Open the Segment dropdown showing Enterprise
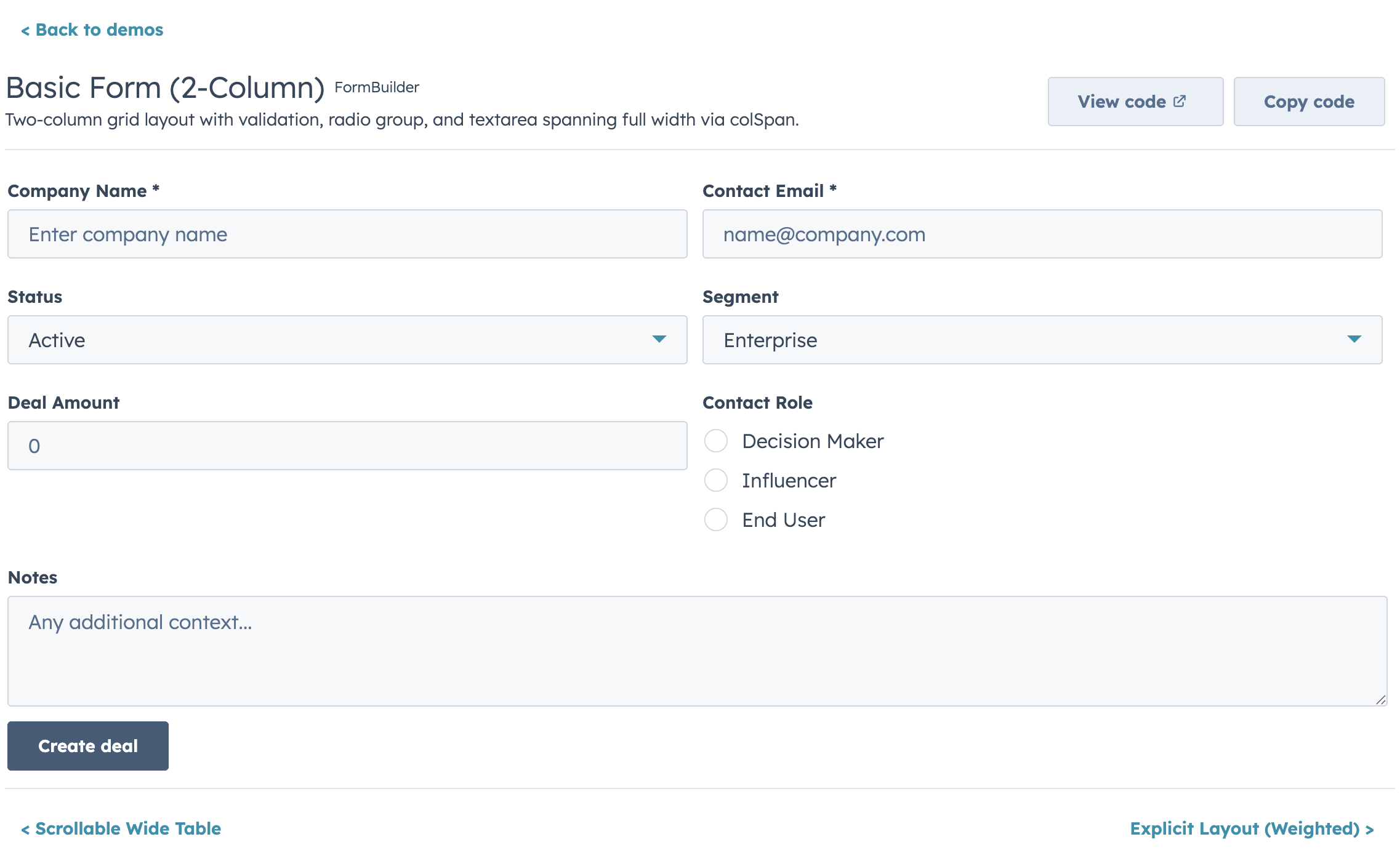This screenshot has height=858, width=1400. pyautogui.click(x=1042, y=340)
